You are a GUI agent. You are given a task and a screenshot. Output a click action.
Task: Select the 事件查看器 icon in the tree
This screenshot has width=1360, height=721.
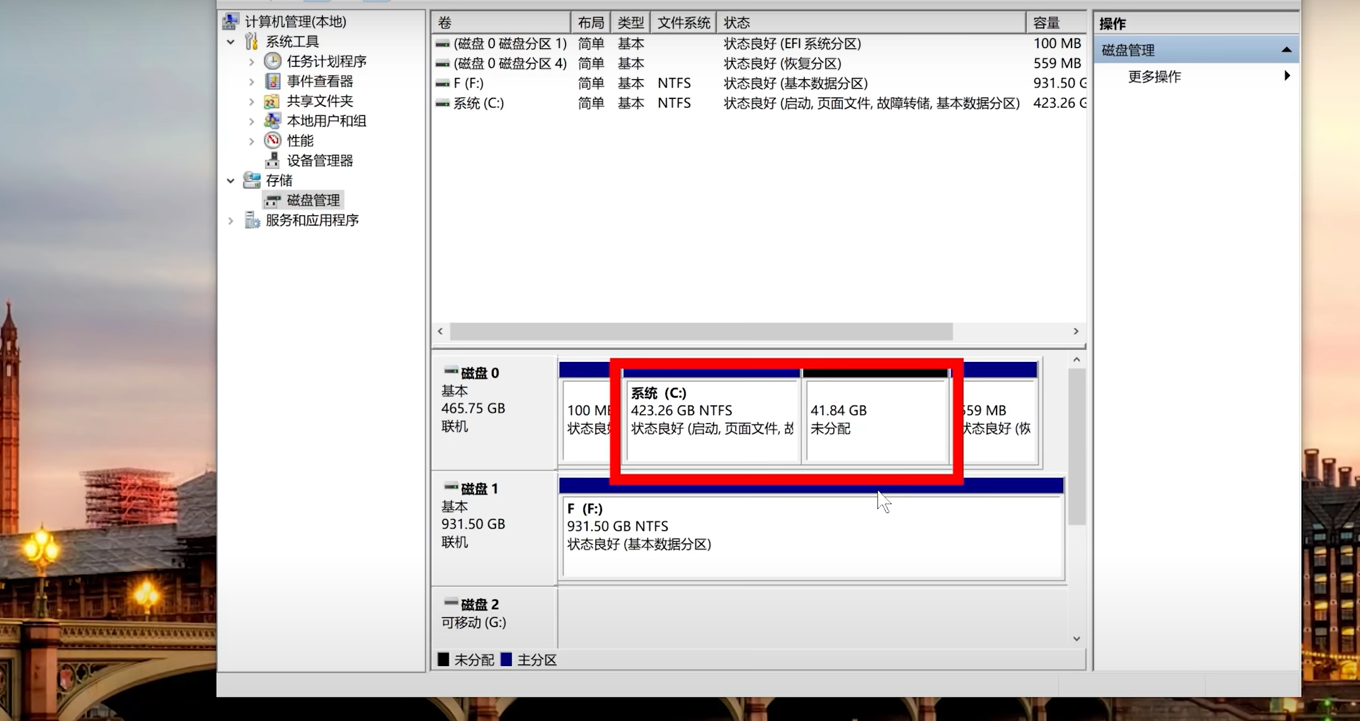pyautogui.click(x=272, y=81)
